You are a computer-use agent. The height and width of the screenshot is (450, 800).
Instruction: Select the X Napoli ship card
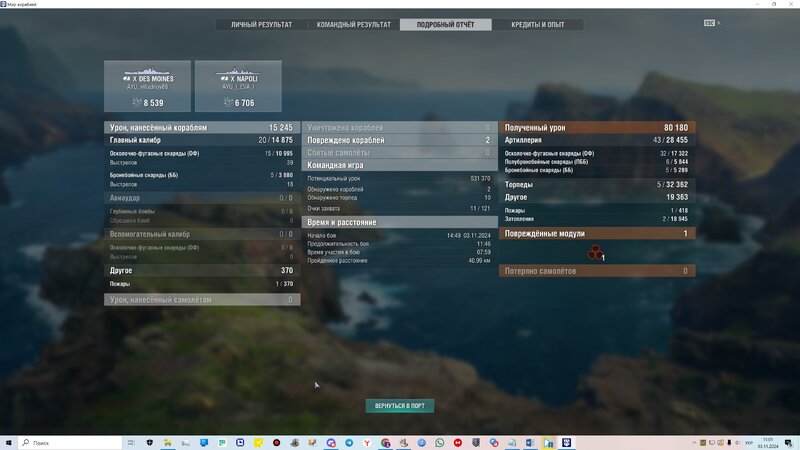click(238, 86)
